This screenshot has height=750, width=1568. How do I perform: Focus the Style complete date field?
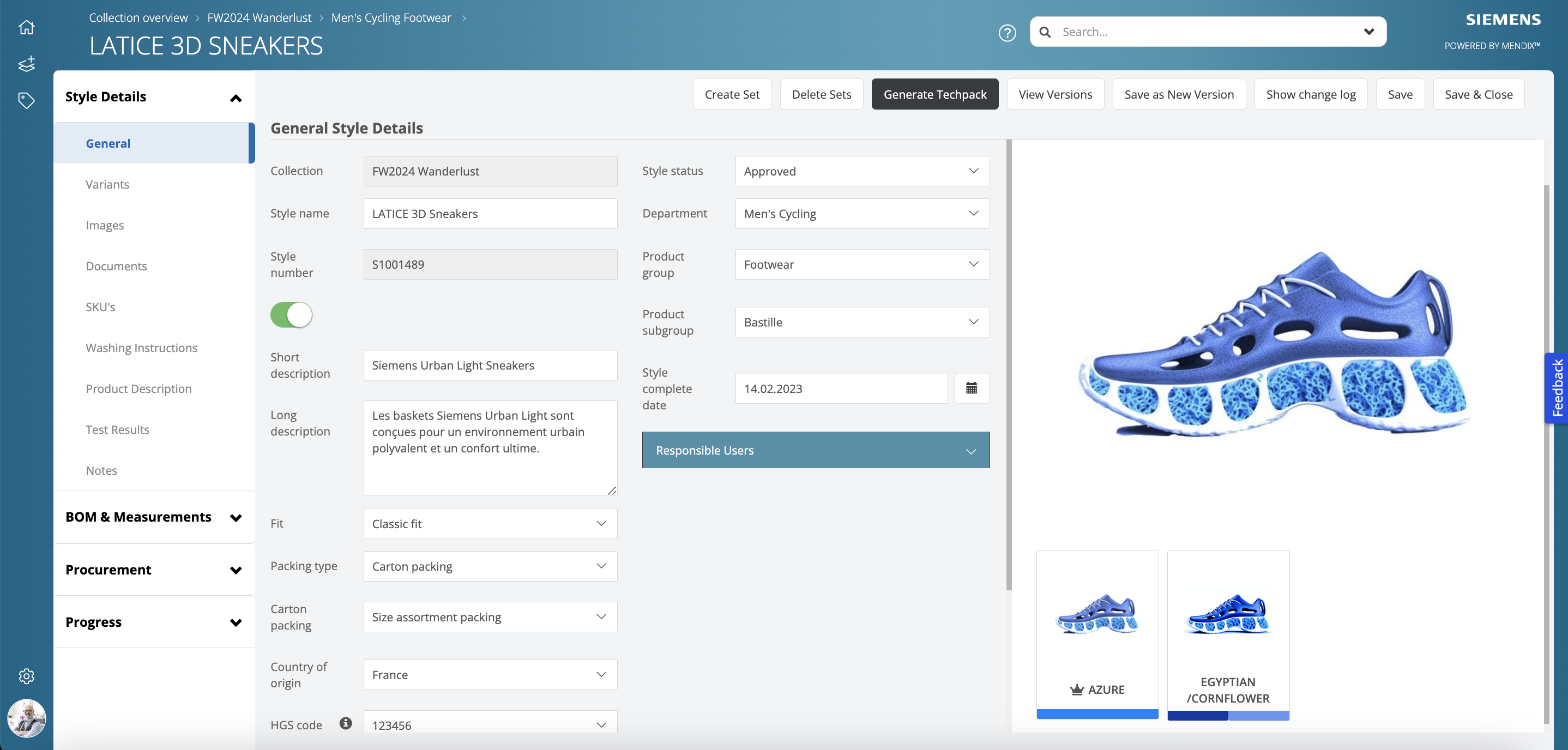click(x=841, y=389)
